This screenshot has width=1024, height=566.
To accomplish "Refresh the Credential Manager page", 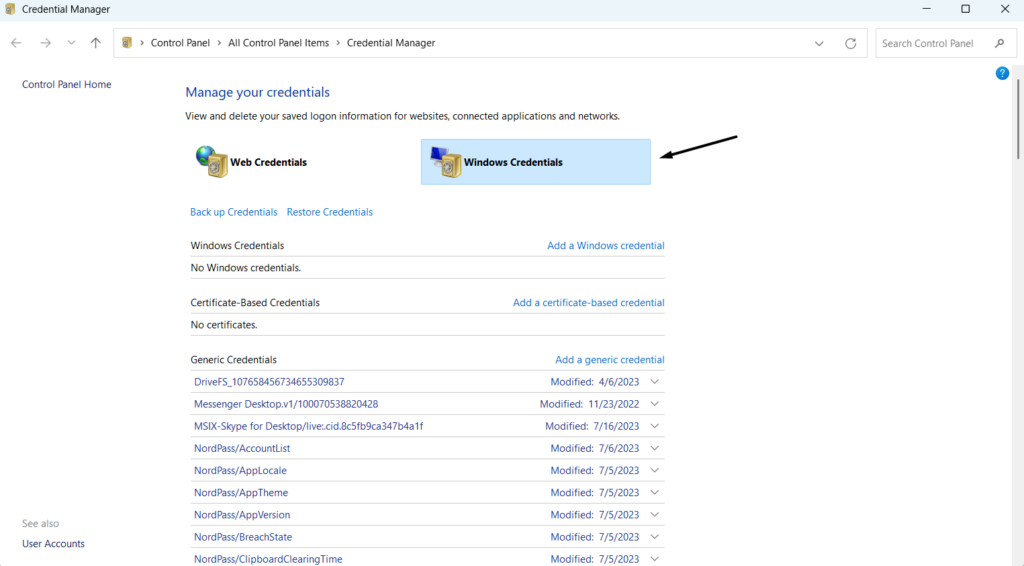I will coord(851,43).
